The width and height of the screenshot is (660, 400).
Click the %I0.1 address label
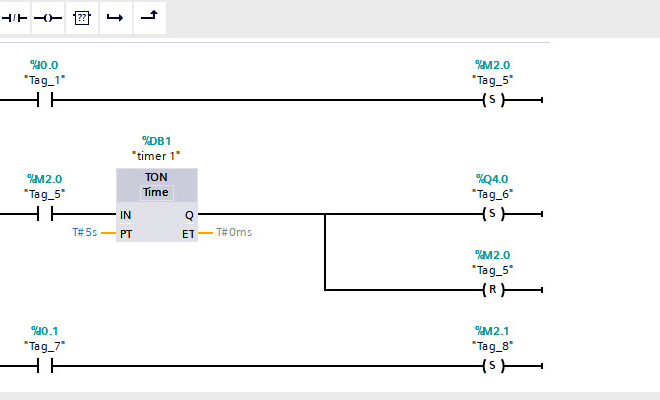tap(45, 331)
